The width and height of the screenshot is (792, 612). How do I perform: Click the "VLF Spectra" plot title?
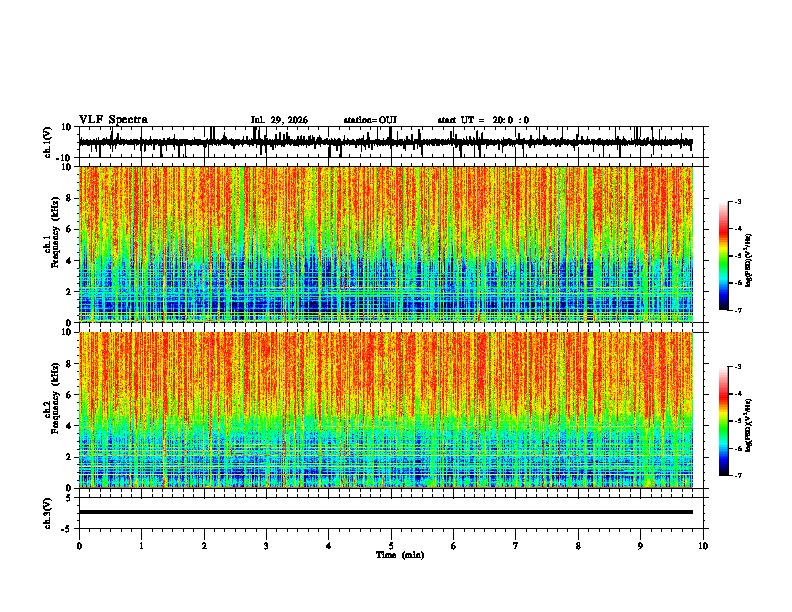(113, 120)
